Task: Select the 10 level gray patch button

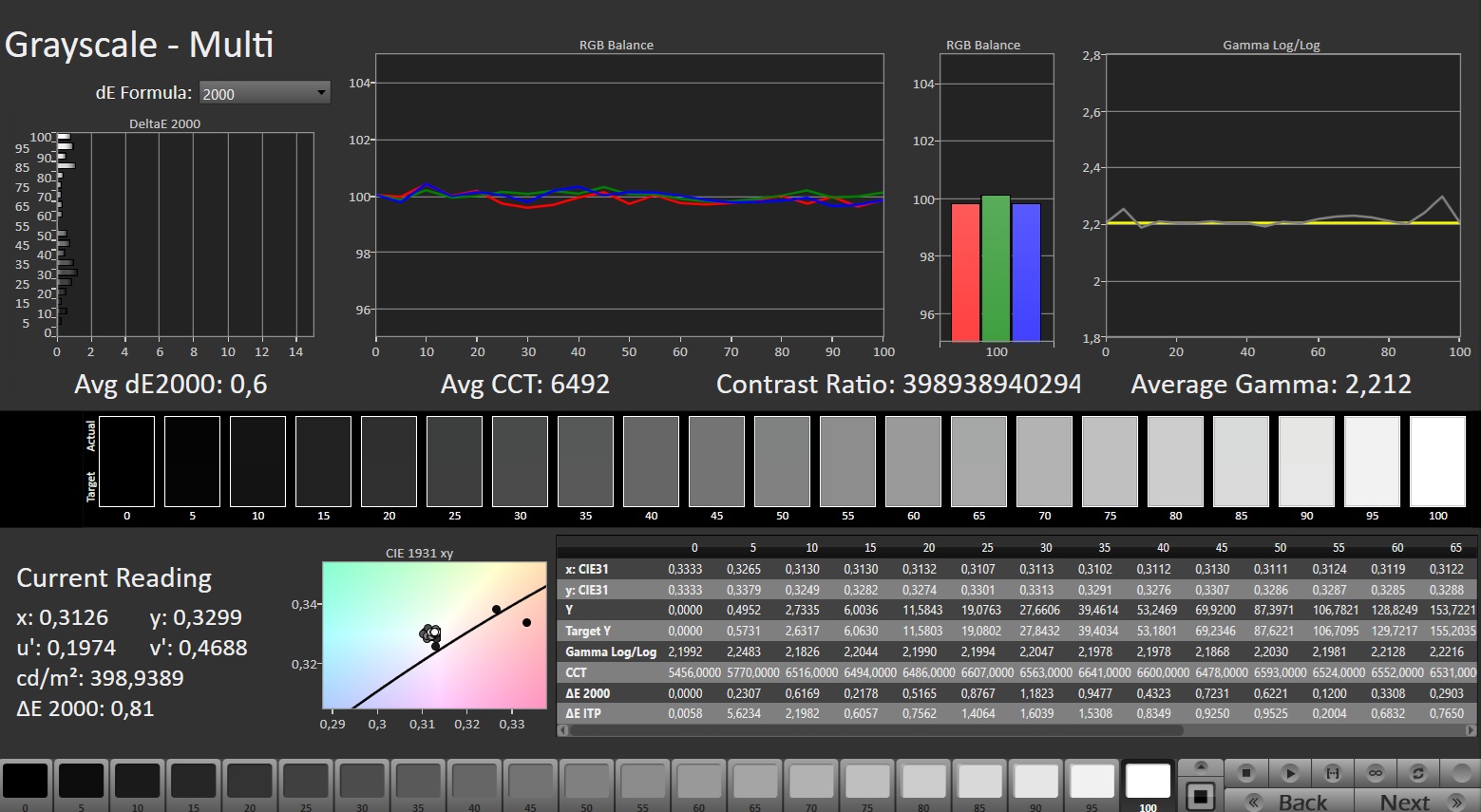Action: tap(138, 784)
